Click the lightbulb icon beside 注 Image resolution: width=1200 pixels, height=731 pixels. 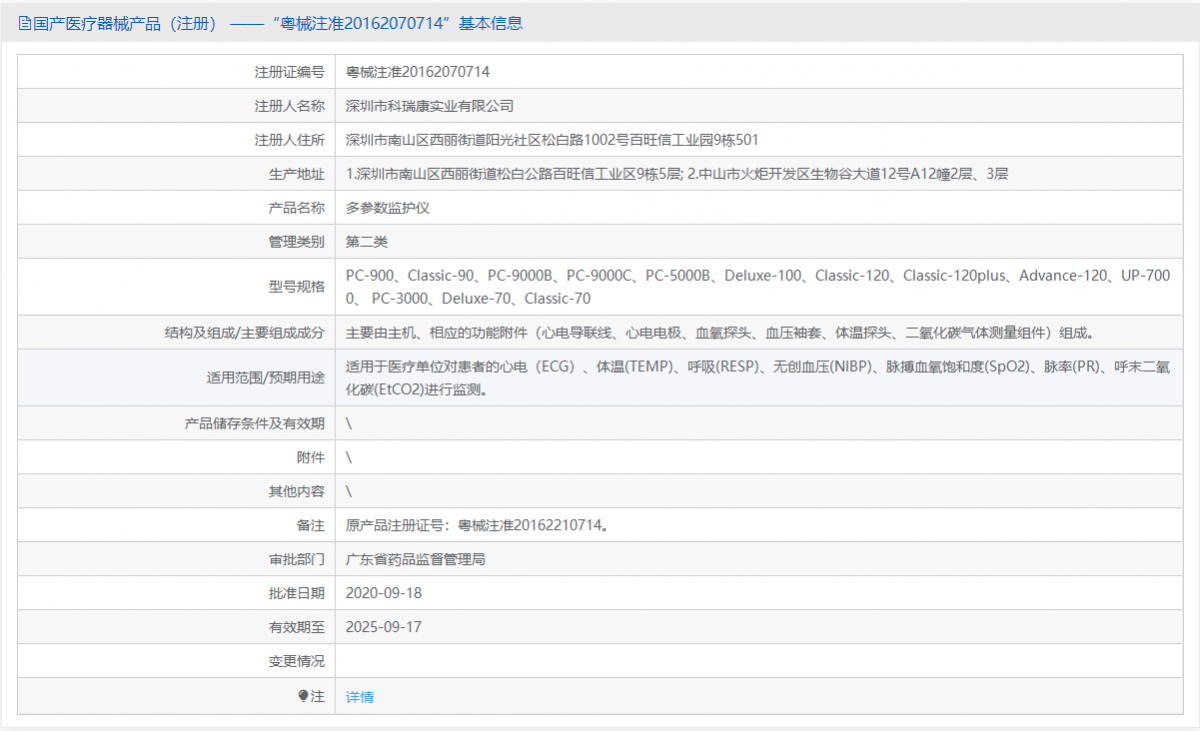tap(303, 696)
